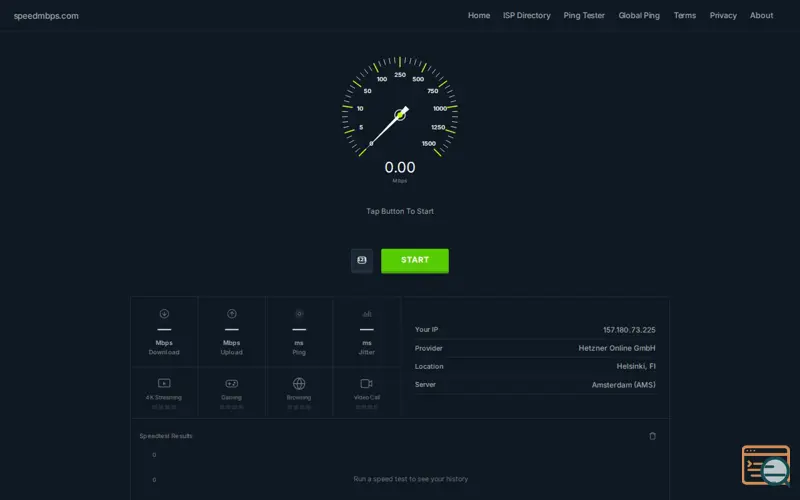Click the IP address 157.180.73.225

coord(629,330)
